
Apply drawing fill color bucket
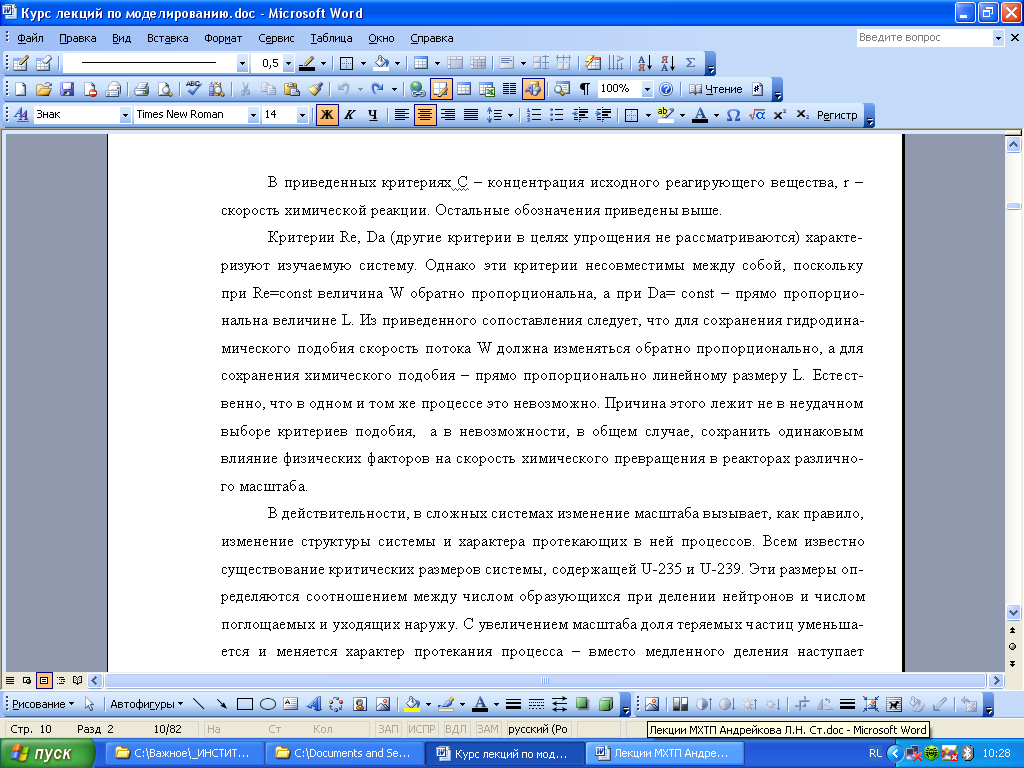click(412, 704)
